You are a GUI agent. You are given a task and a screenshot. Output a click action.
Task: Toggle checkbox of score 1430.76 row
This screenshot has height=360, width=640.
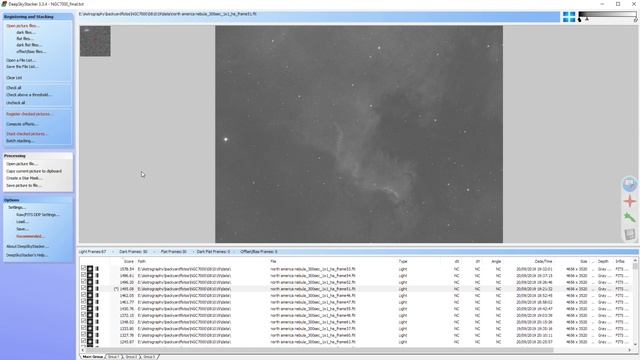point(83,308)
